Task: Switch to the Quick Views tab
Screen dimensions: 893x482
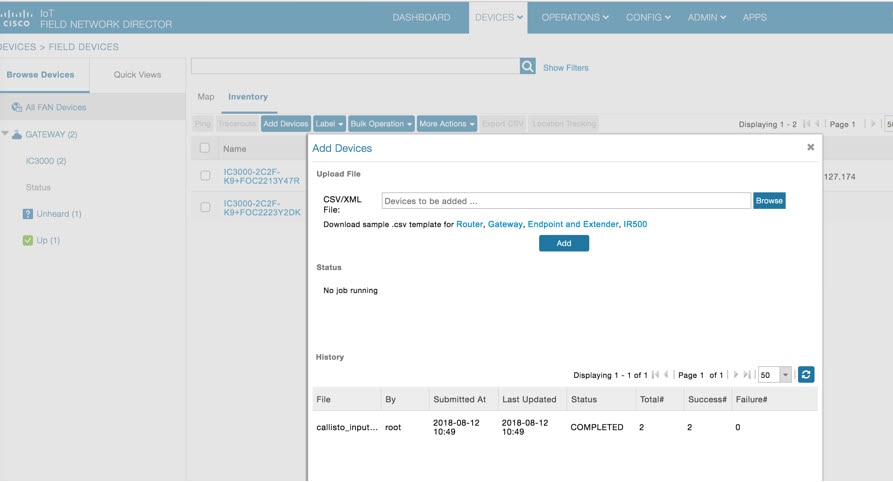Action: click(137, 75)
